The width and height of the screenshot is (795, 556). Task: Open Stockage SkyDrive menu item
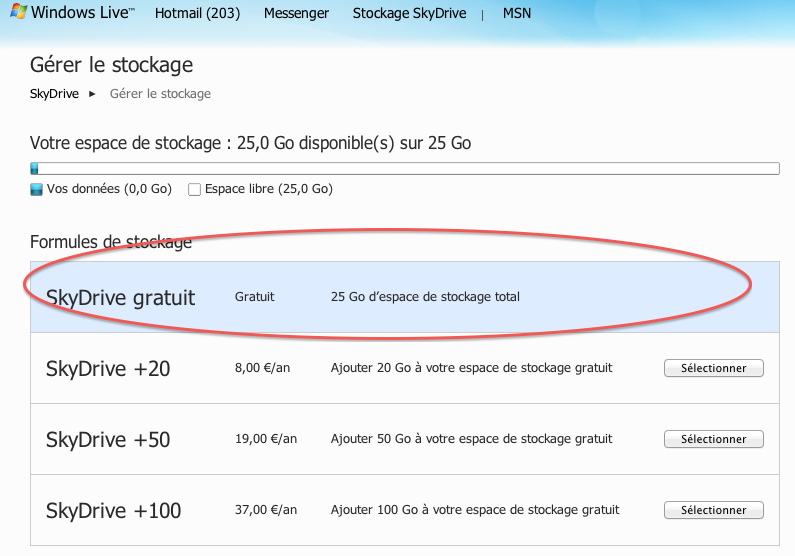(x=409, y=13)
